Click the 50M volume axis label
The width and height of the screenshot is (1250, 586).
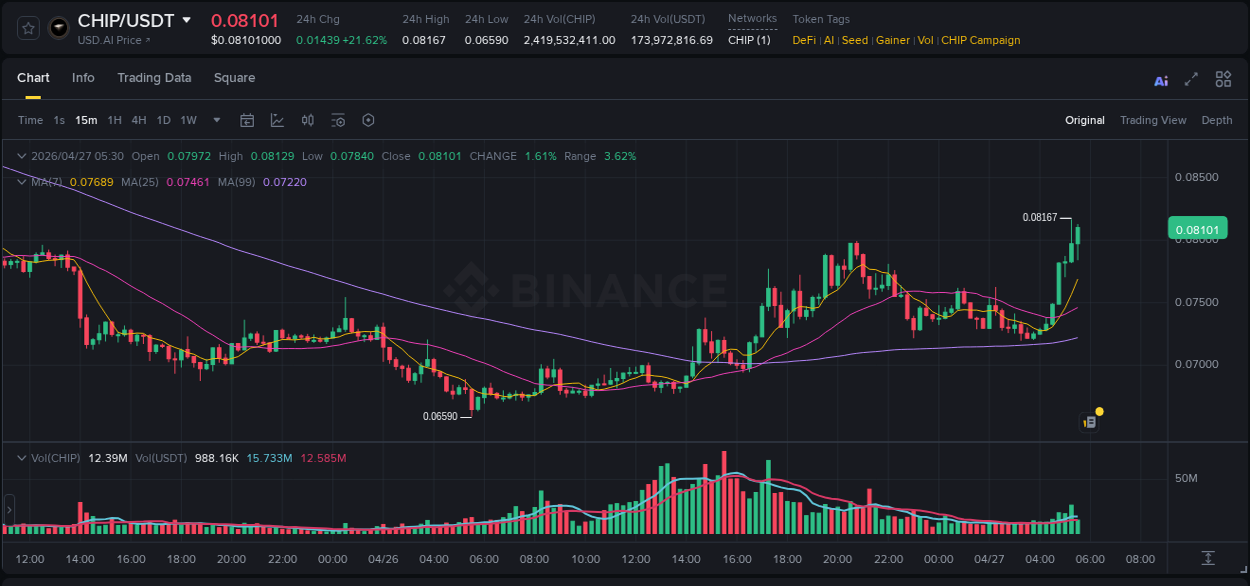(x=1186, y=479)
